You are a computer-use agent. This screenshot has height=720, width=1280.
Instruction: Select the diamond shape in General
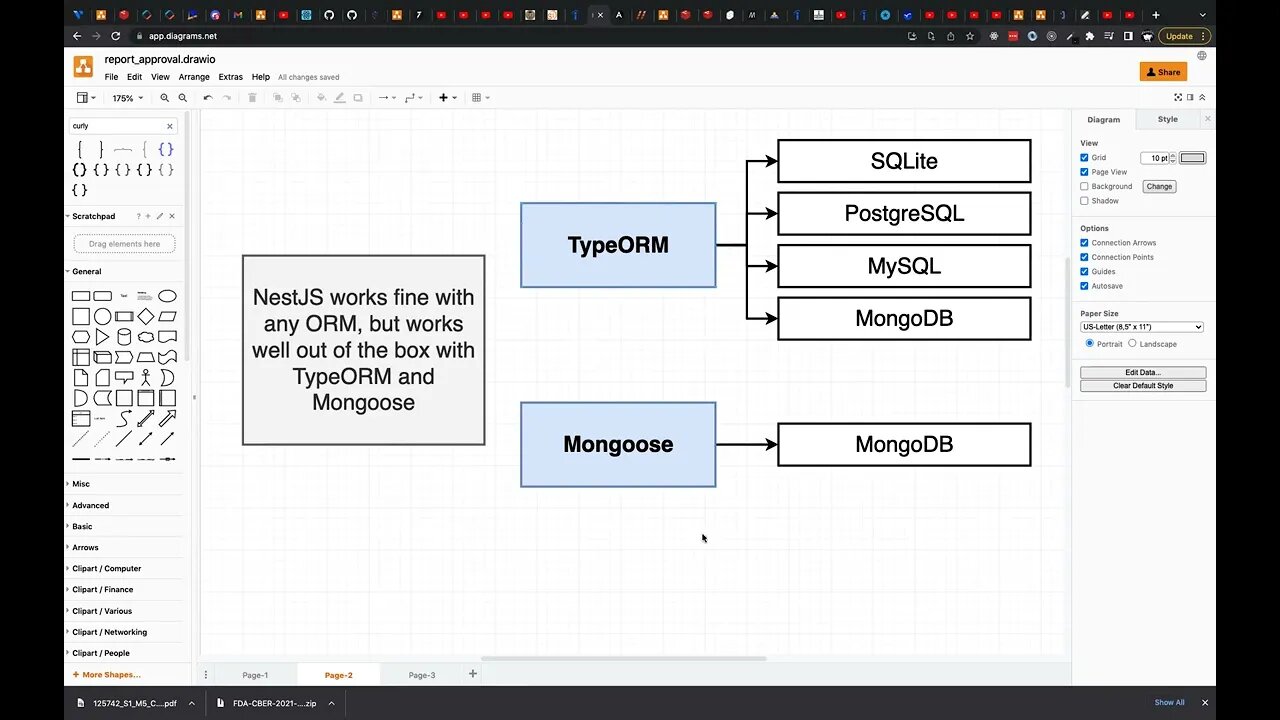click(x=145, y=316)
